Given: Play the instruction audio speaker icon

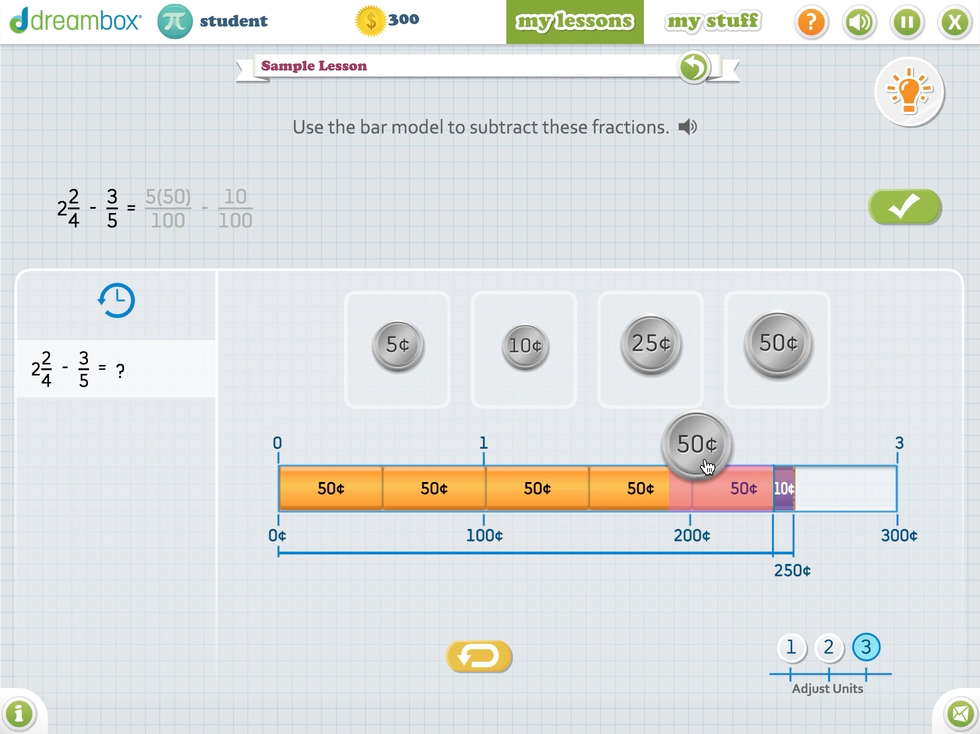Looking at the screenshot, I should tap(688, 127).
